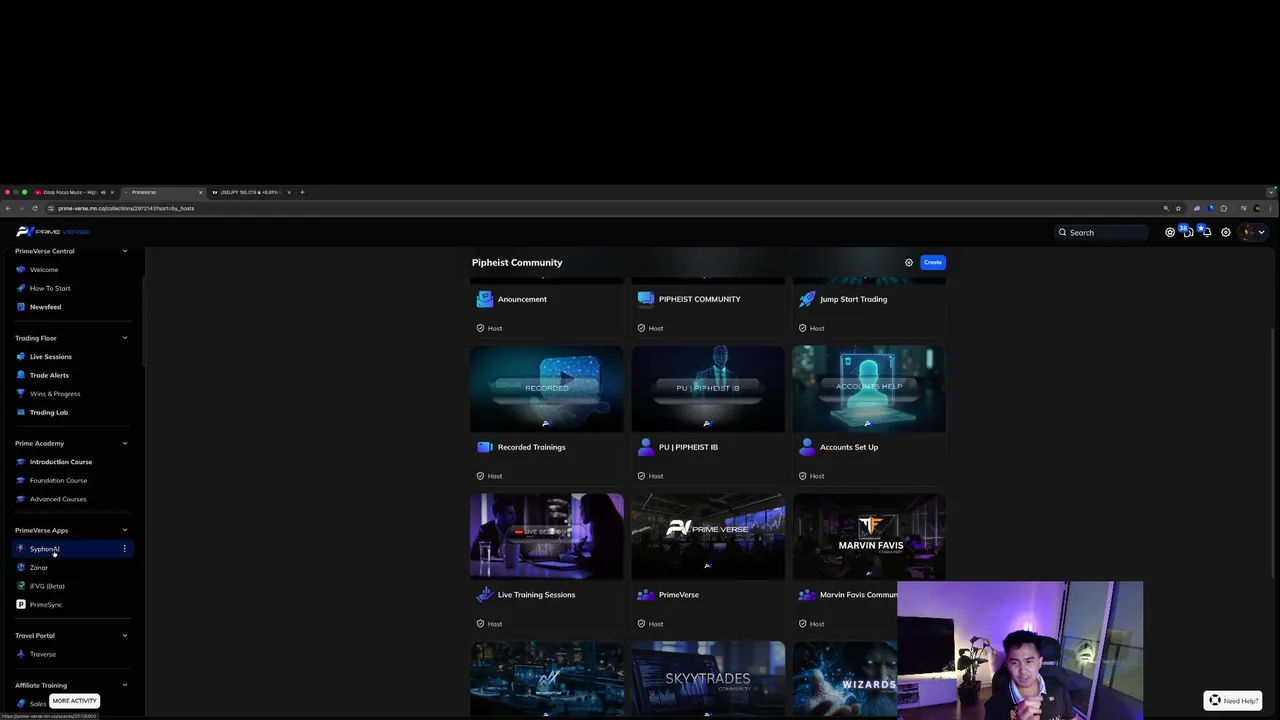This screenshot has width=1280, height=720.
Task: Click the blue Create button
Action: click(933, 262)
